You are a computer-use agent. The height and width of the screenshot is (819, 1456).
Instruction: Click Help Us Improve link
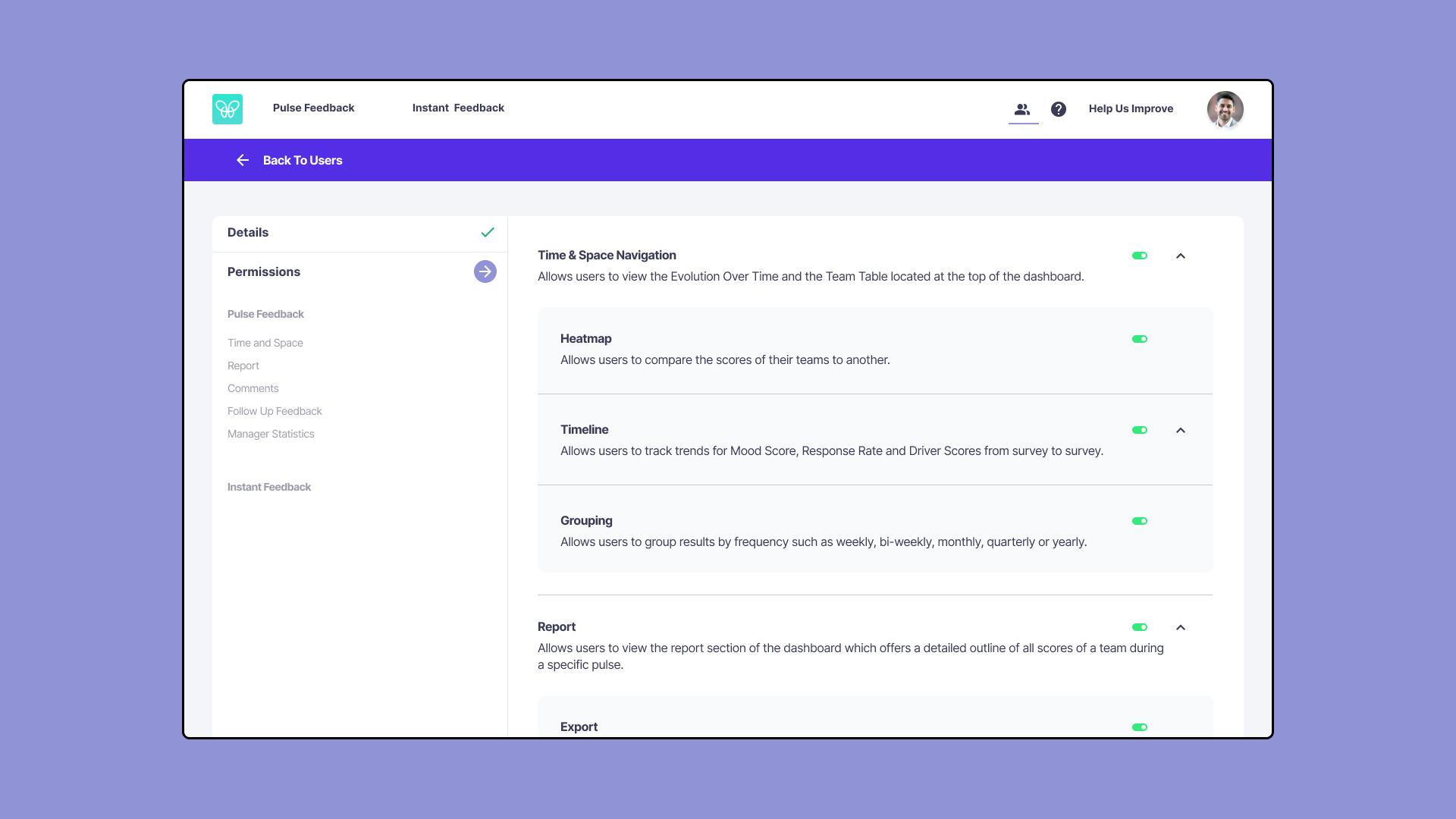click(x=1131, y=108)
